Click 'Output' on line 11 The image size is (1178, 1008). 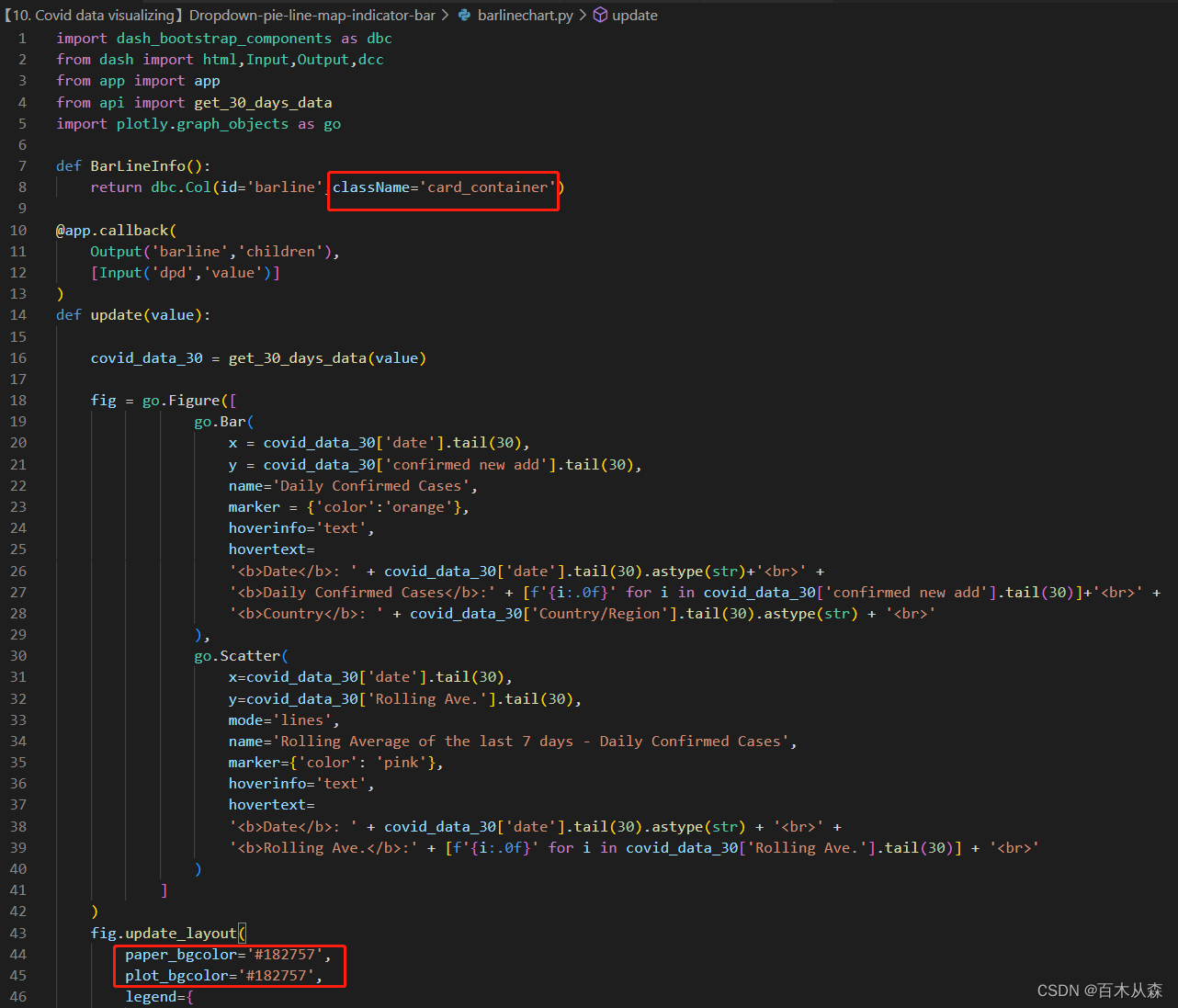click(x=116, y=252)
